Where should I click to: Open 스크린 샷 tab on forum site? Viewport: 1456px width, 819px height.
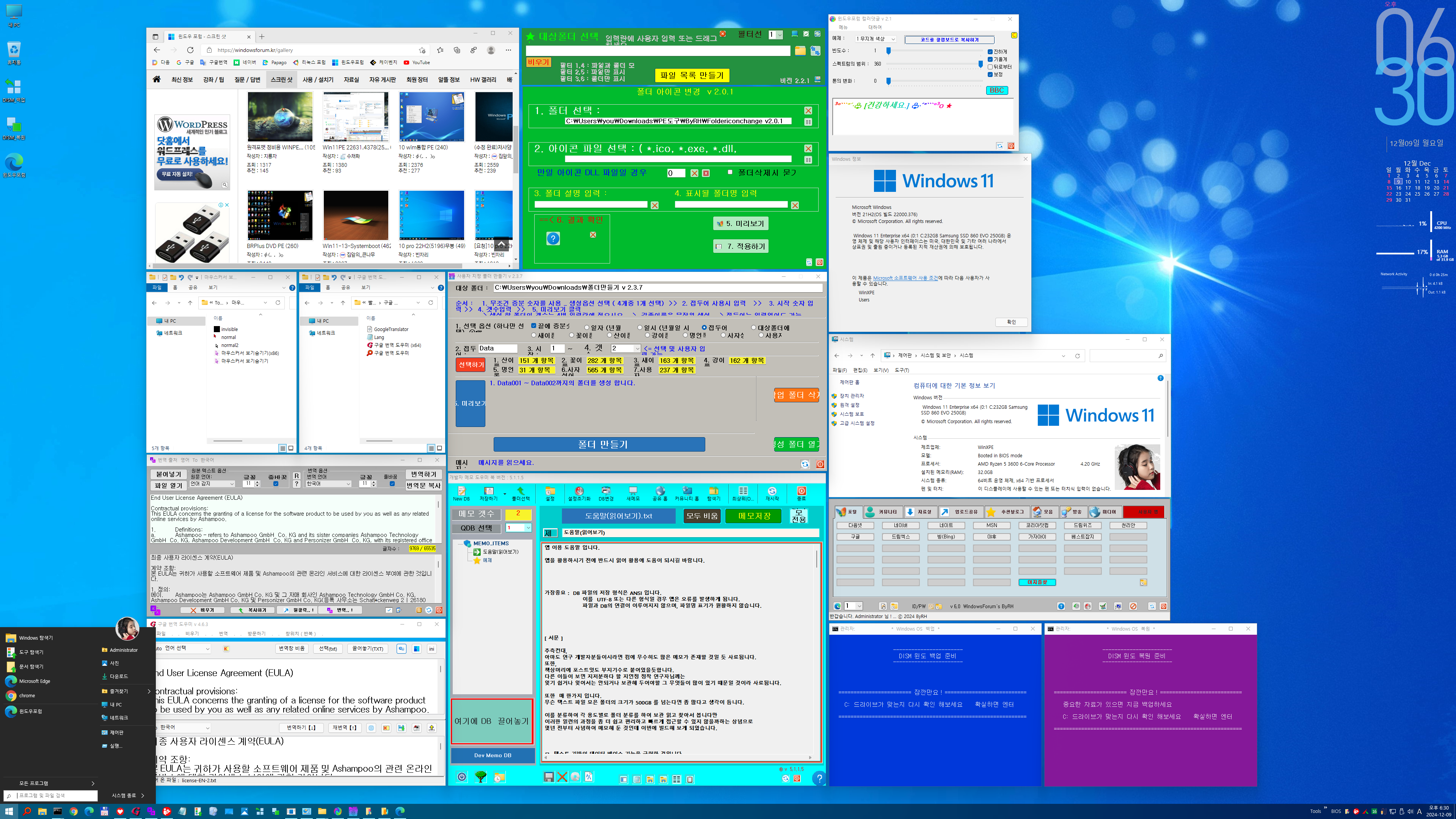pos(281,80)
